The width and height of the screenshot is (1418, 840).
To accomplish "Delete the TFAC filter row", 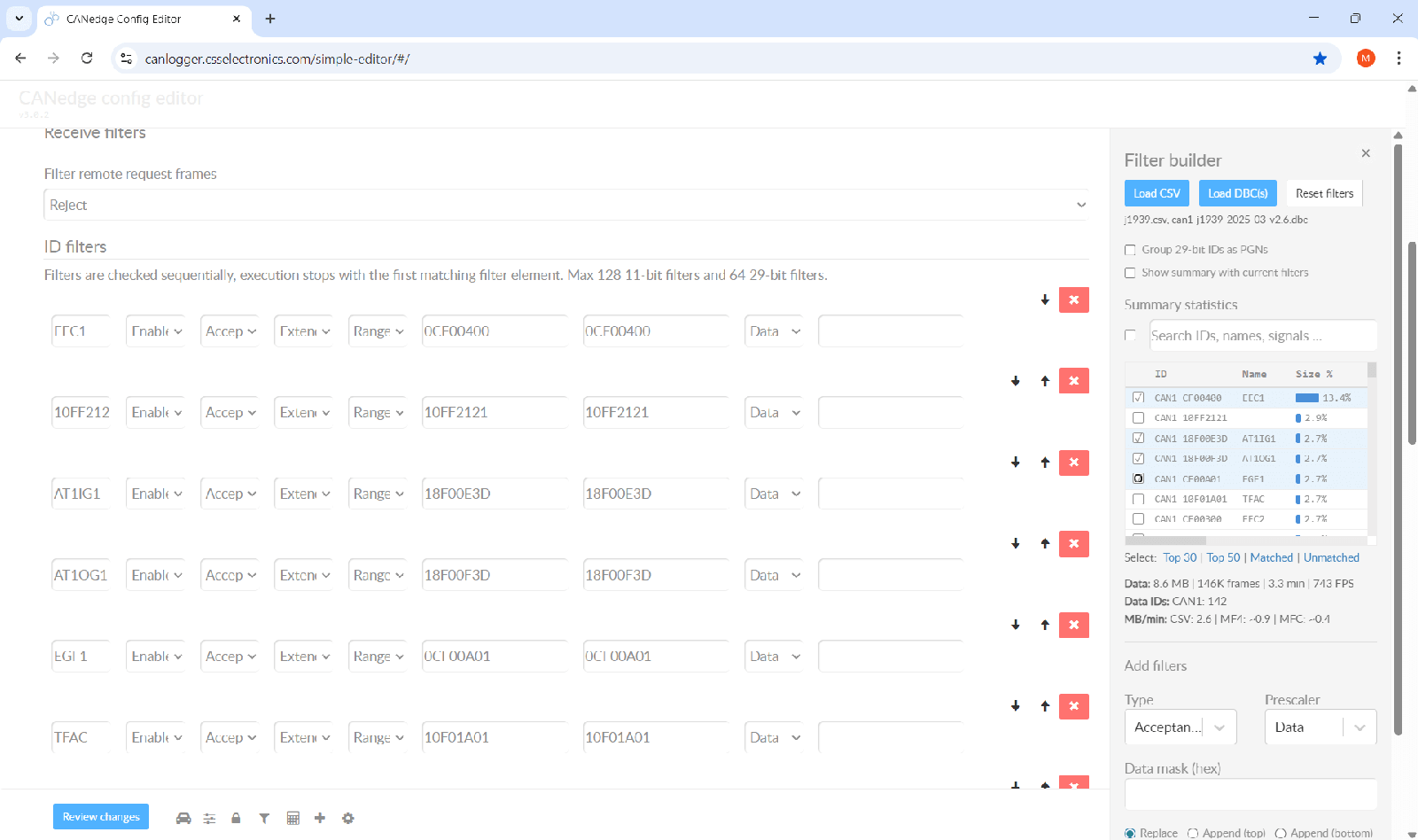I will pyautogui.click(x=1074, y=706).
